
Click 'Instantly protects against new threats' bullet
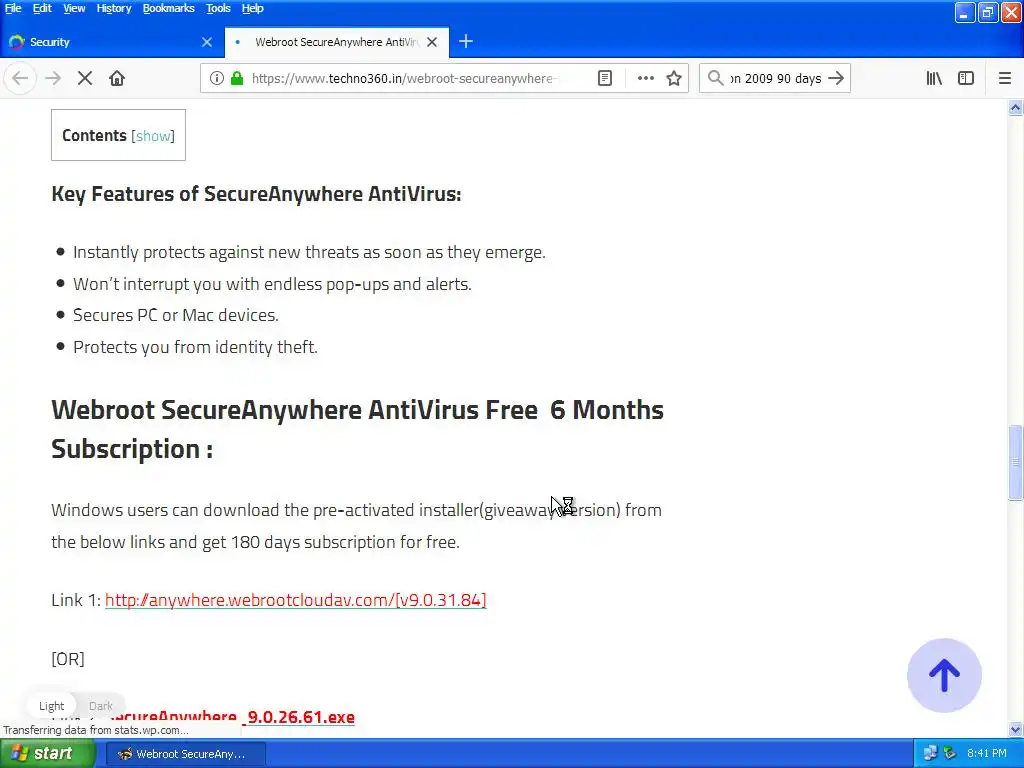point(309,252)
